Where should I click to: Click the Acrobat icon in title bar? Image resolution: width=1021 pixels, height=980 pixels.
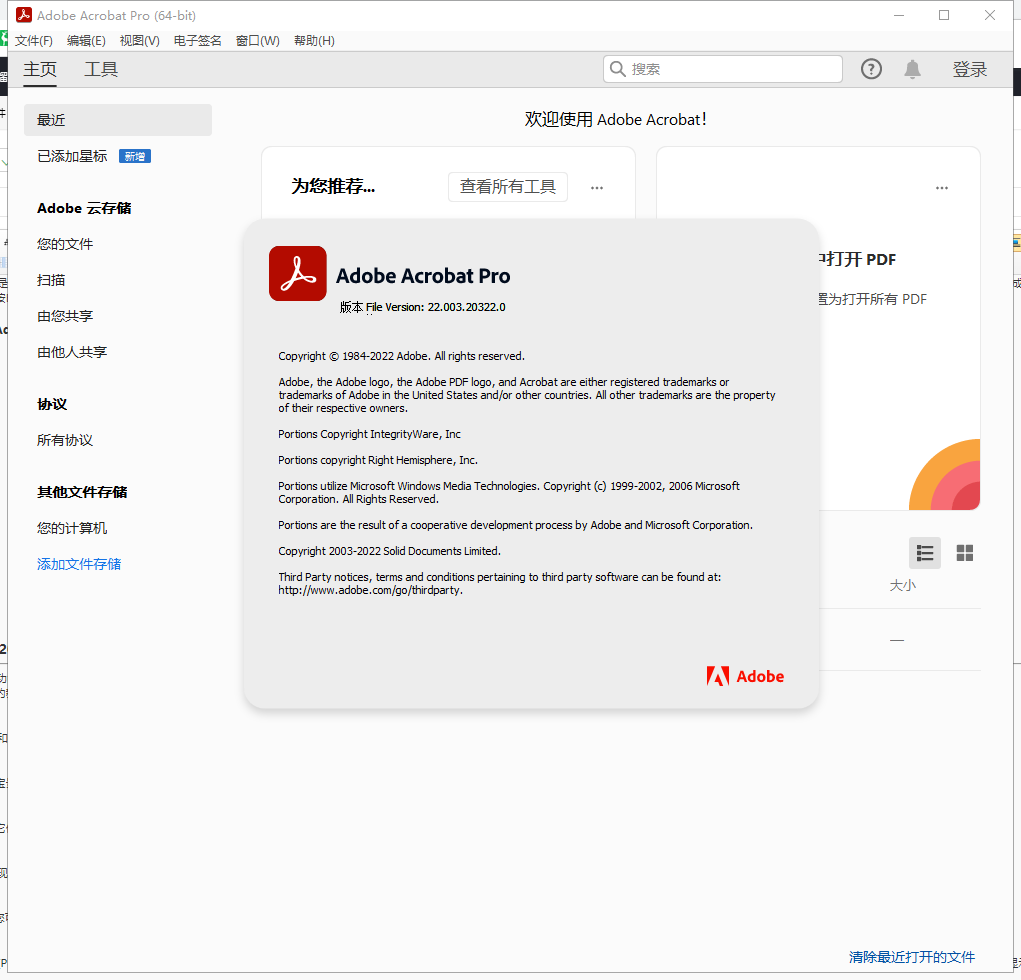24,15
